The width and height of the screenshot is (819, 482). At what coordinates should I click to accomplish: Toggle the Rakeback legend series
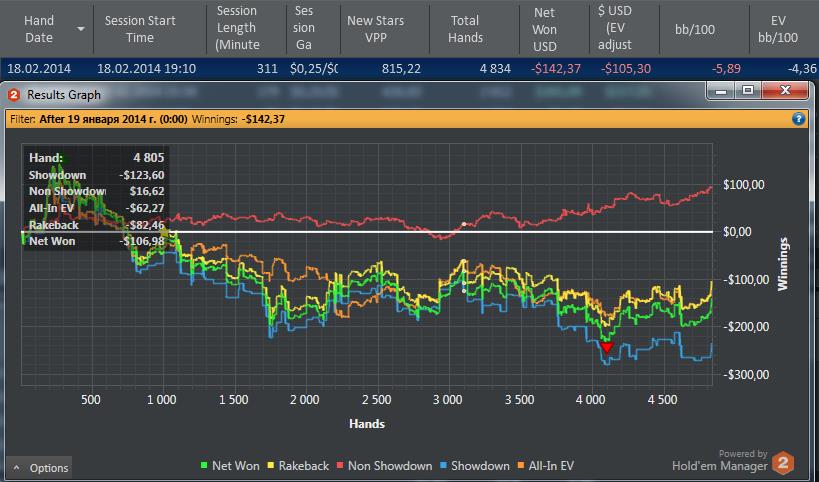coord(298,465)
